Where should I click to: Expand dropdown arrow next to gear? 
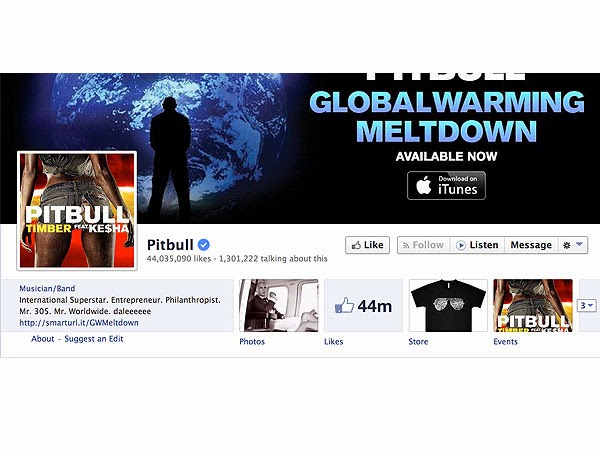coord(579,244)
